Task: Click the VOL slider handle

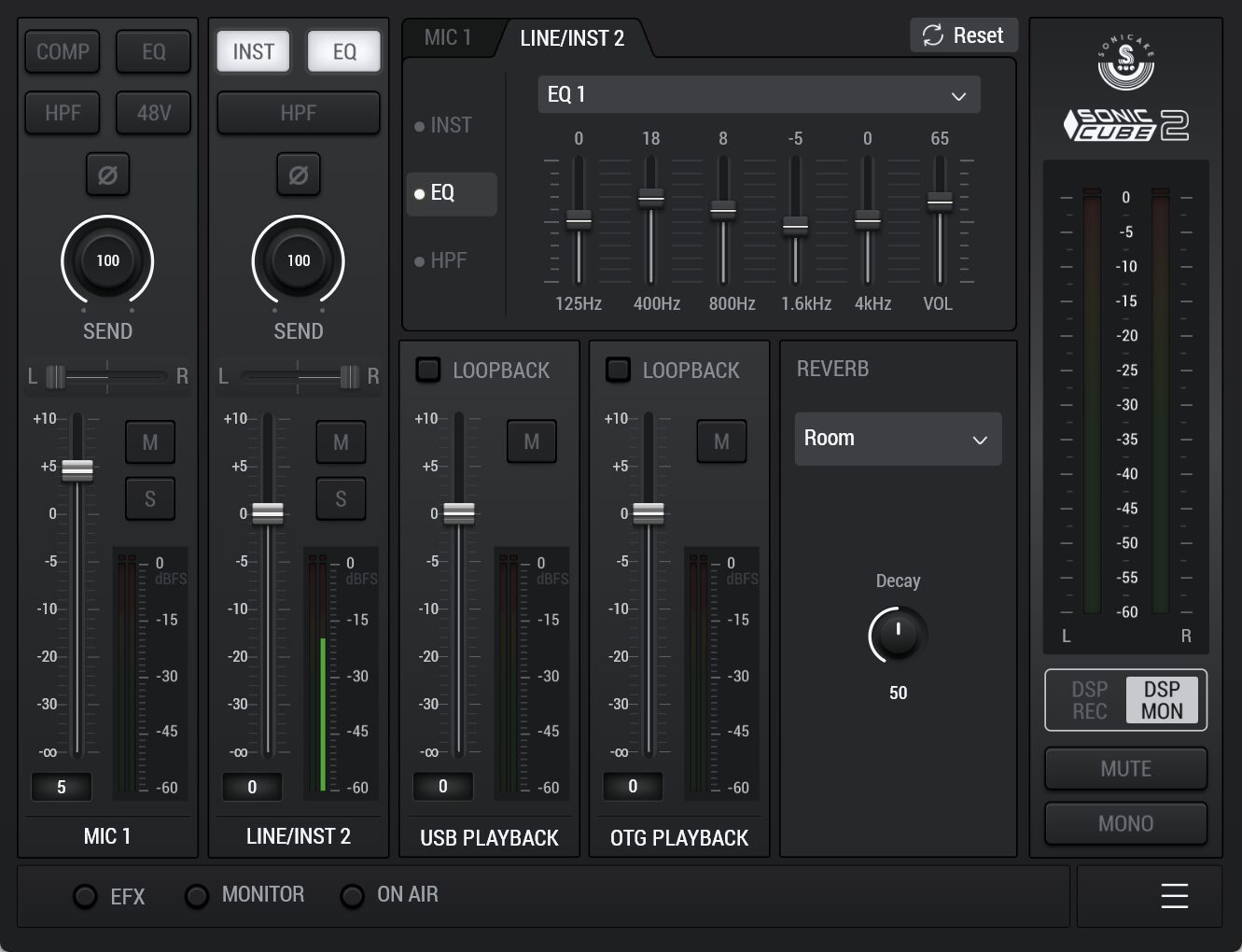Action: (x=940, y=201)
